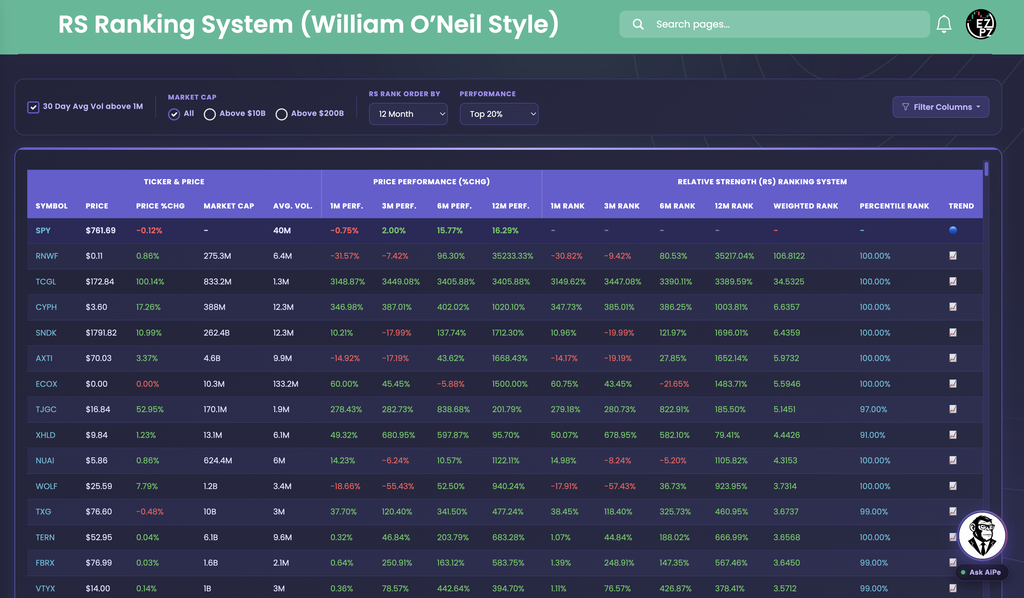1024x598 pixels.
Task: Open trend chart icon for ECOX
Action: 953,384
